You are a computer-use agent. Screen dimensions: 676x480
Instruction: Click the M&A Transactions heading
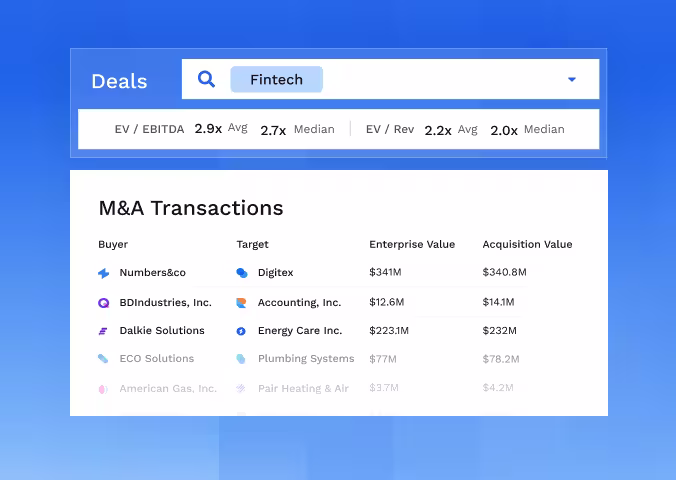[x=191, y=208]
